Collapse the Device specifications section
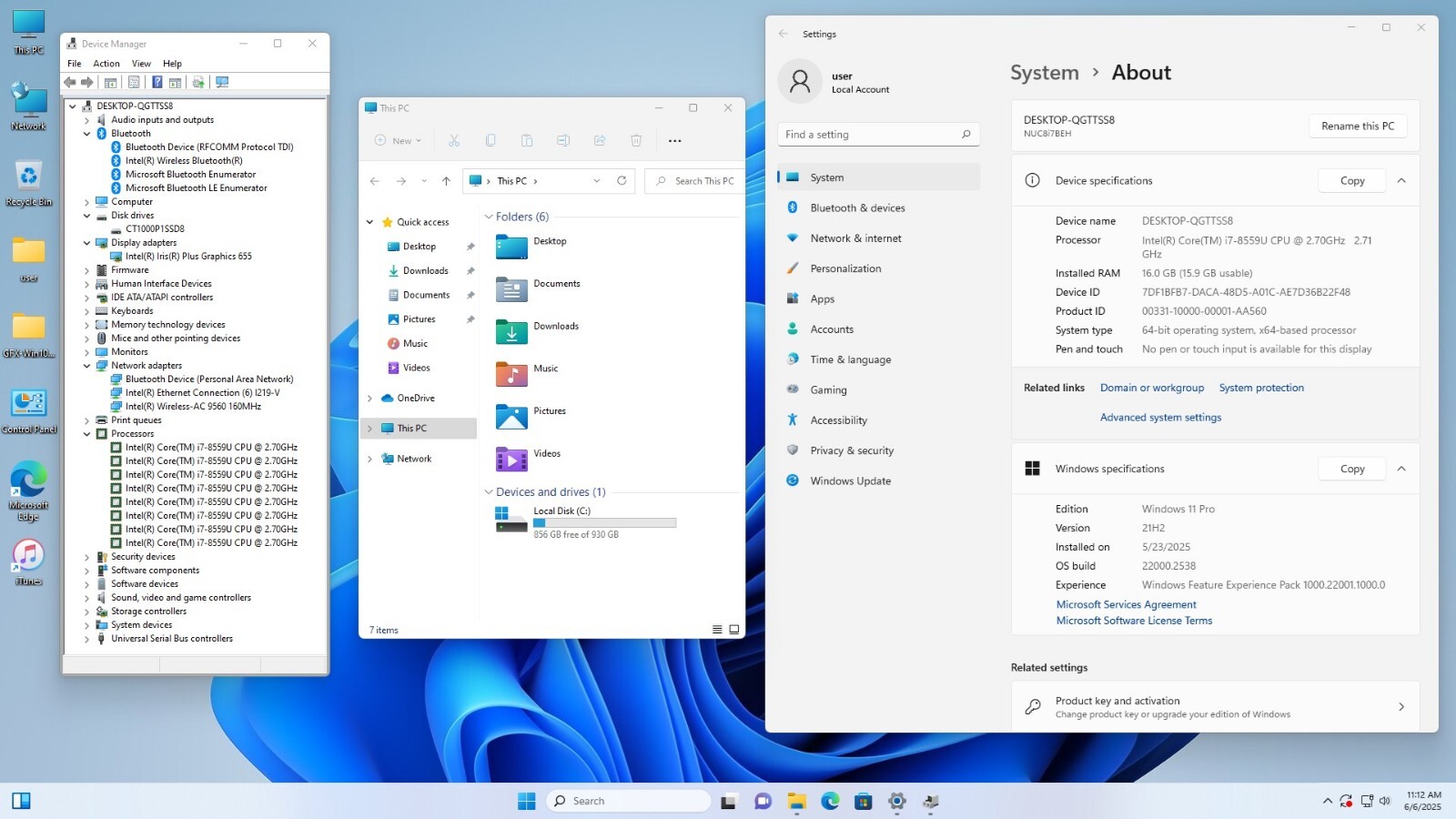 [x=1401, y=181]
